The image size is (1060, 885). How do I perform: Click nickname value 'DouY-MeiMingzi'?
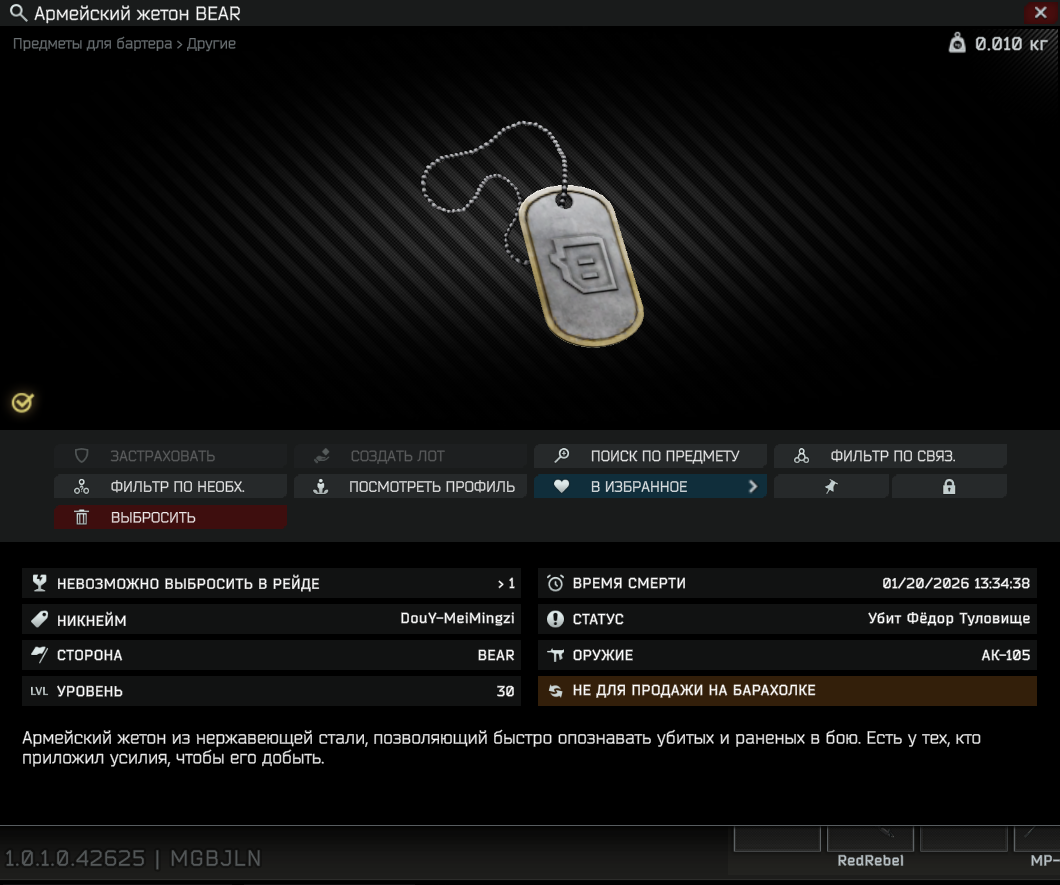coord(457,619)
